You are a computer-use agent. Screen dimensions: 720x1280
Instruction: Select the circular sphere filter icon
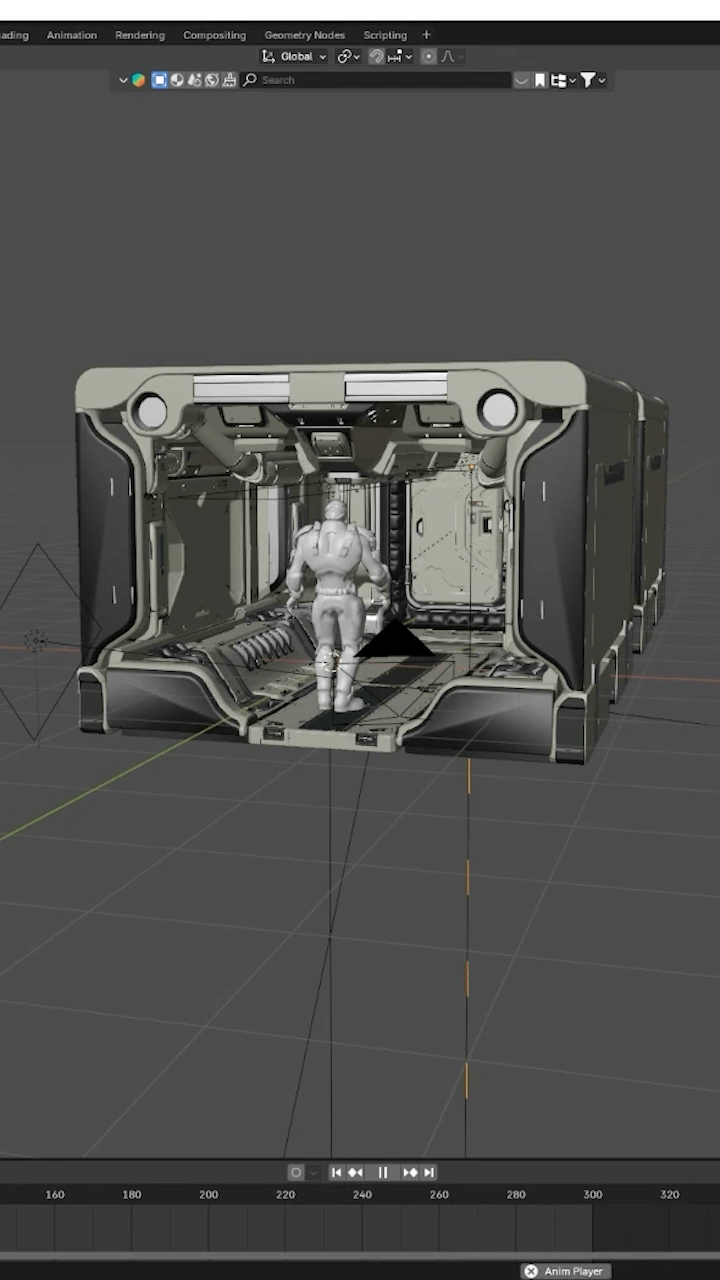[177, 80]
